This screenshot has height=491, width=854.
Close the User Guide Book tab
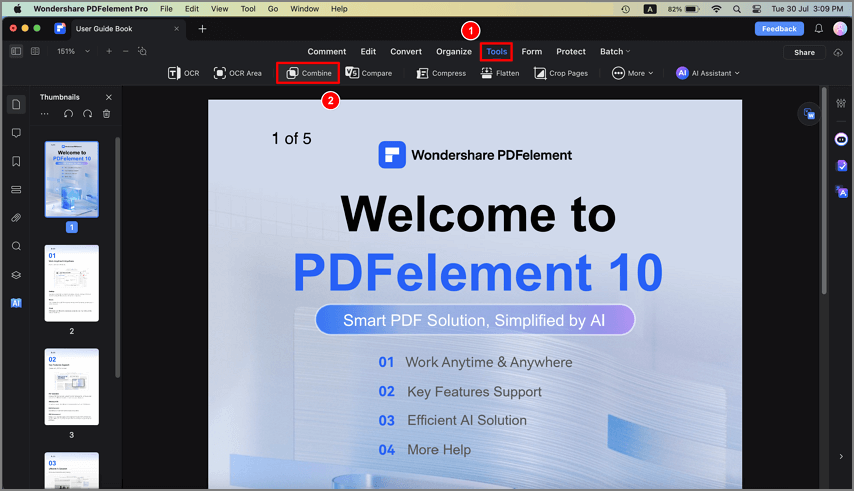click(176, 29)
